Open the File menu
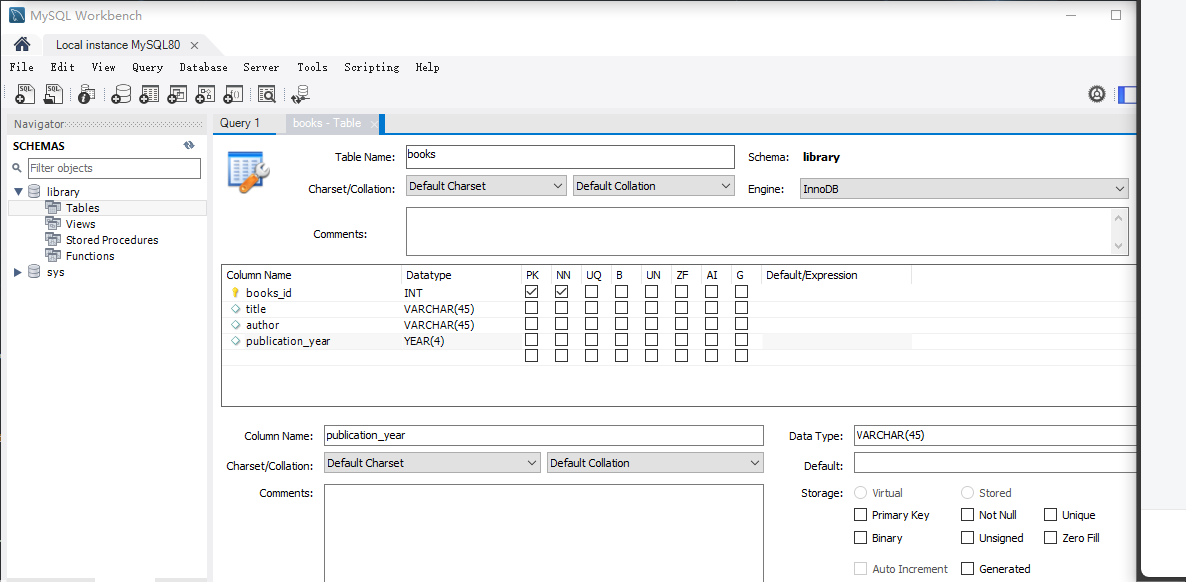 click(21, 67)
